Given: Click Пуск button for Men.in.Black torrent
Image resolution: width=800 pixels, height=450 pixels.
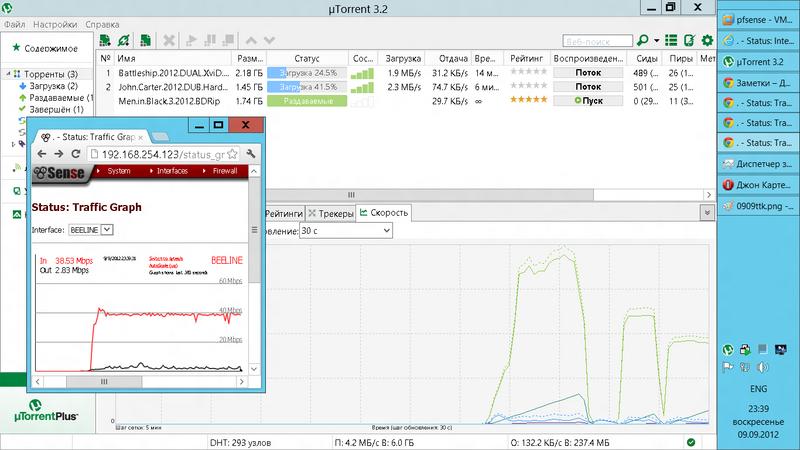Looking at the screenshot, I should pos(588,101).
